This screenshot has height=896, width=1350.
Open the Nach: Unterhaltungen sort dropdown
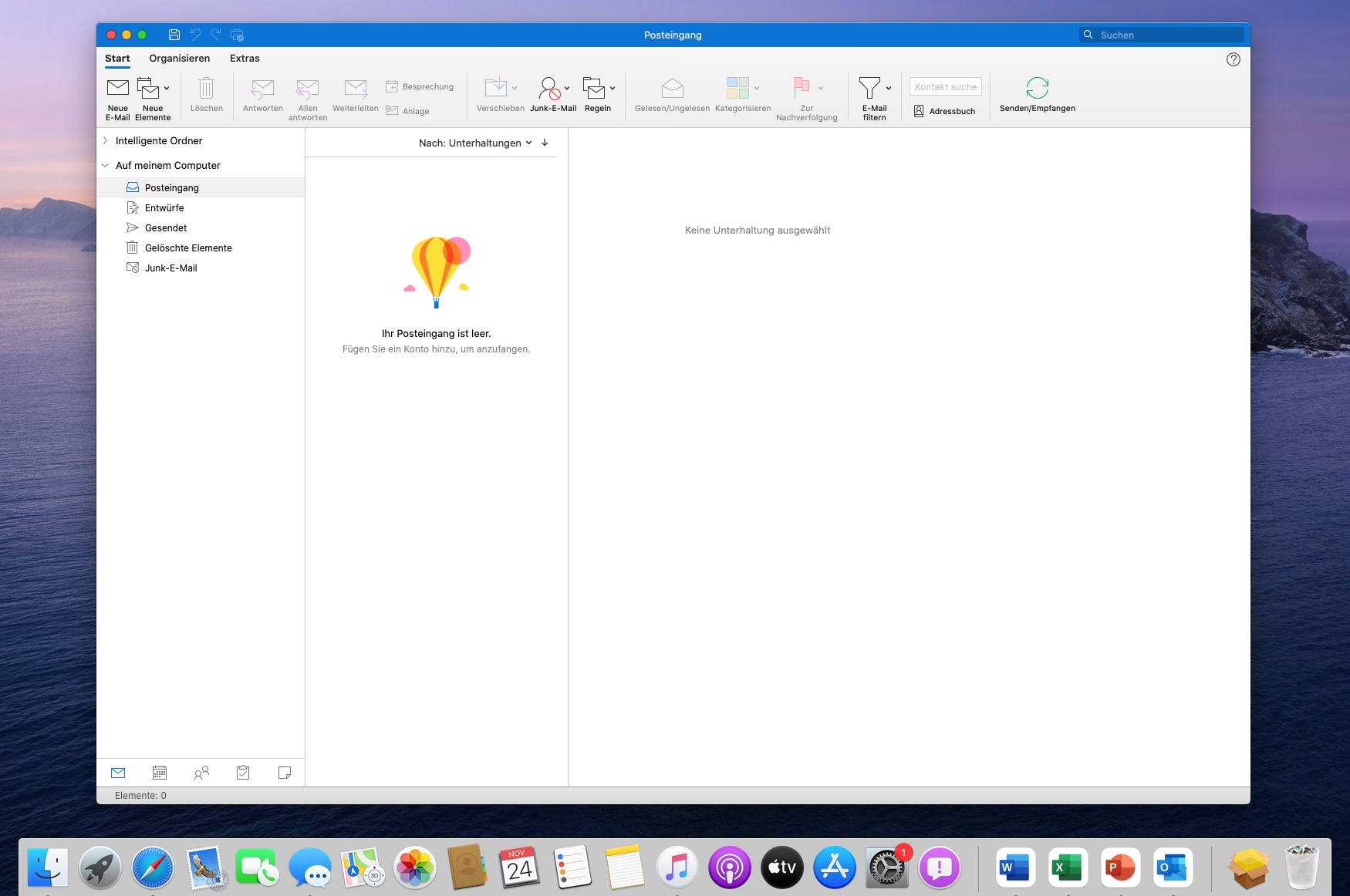tap(474, 143)
